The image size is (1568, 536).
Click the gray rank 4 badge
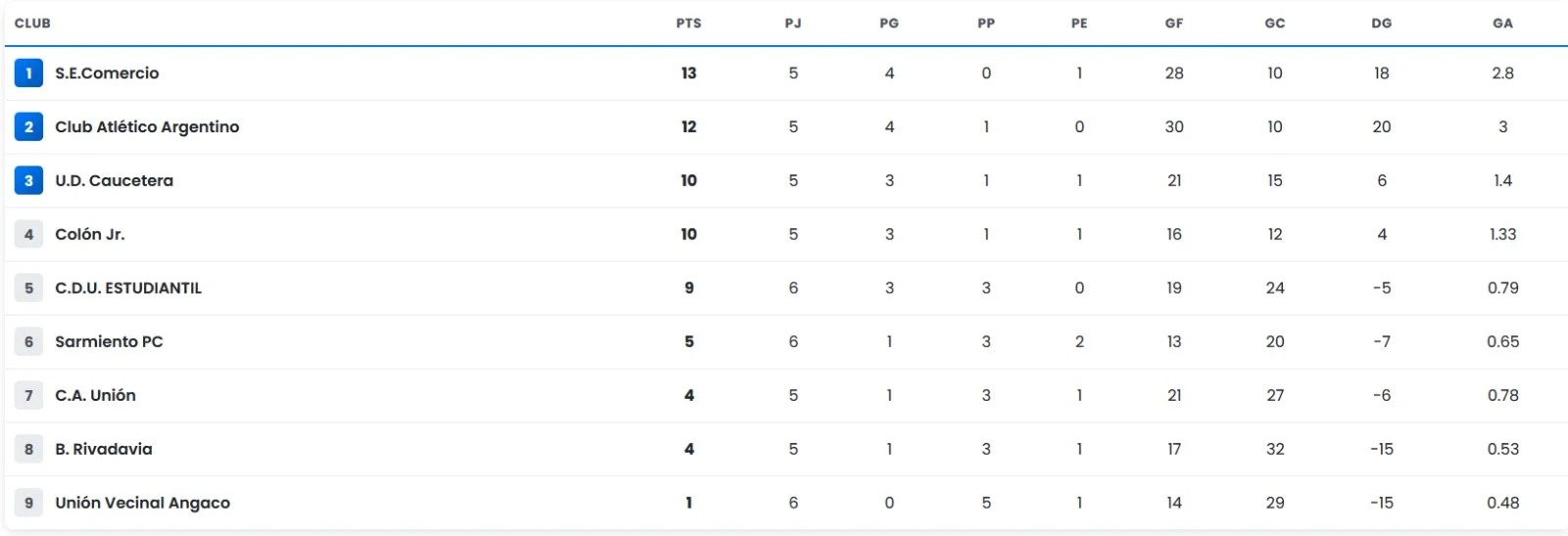point(28,234)
